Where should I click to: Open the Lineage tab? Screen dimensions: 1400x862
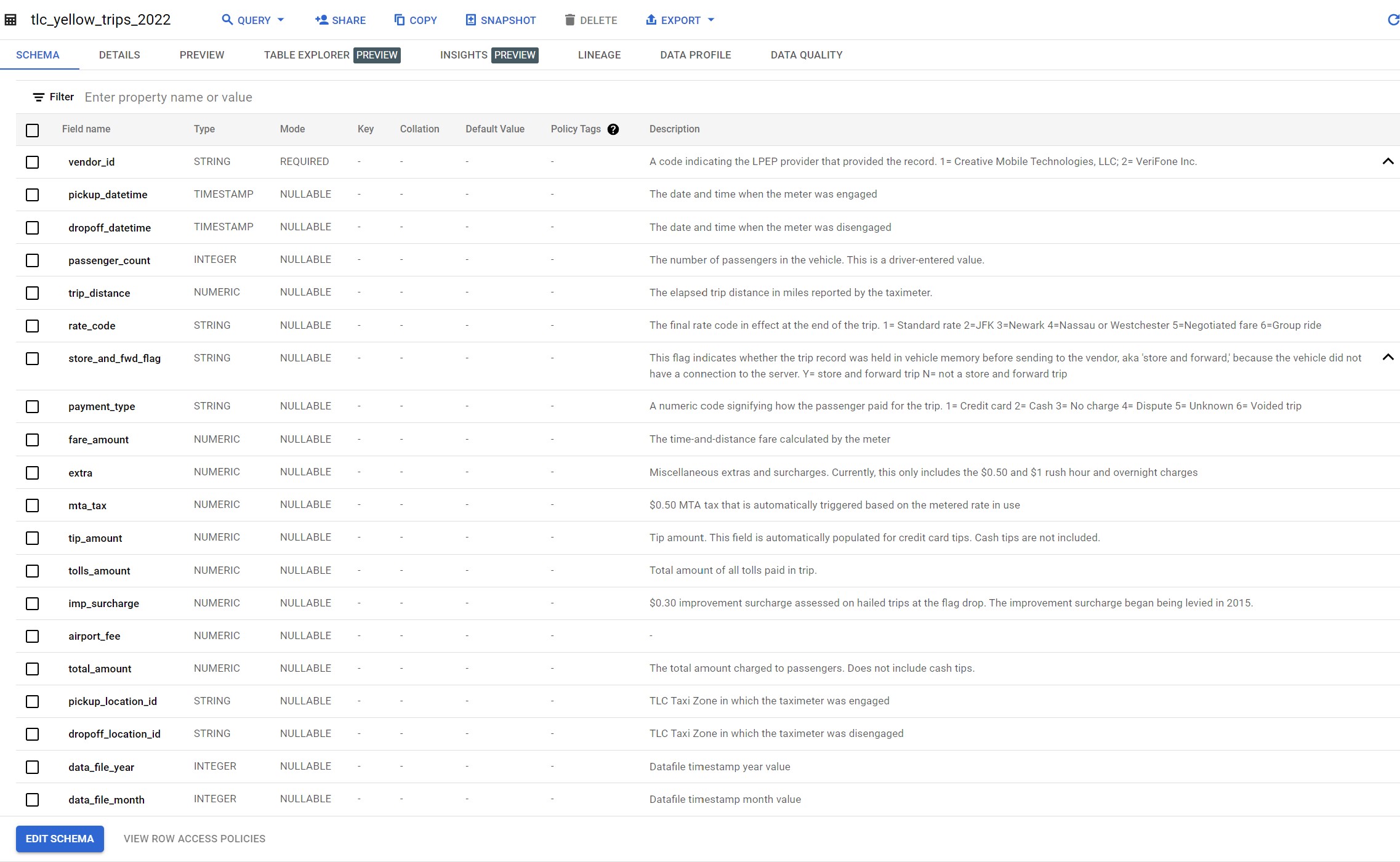tap(599, 55)
